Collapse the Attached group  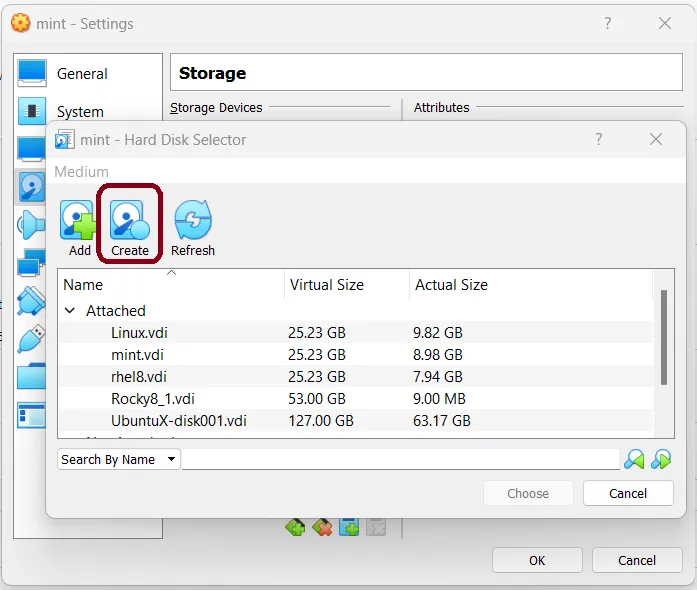[x=70, y=310]
